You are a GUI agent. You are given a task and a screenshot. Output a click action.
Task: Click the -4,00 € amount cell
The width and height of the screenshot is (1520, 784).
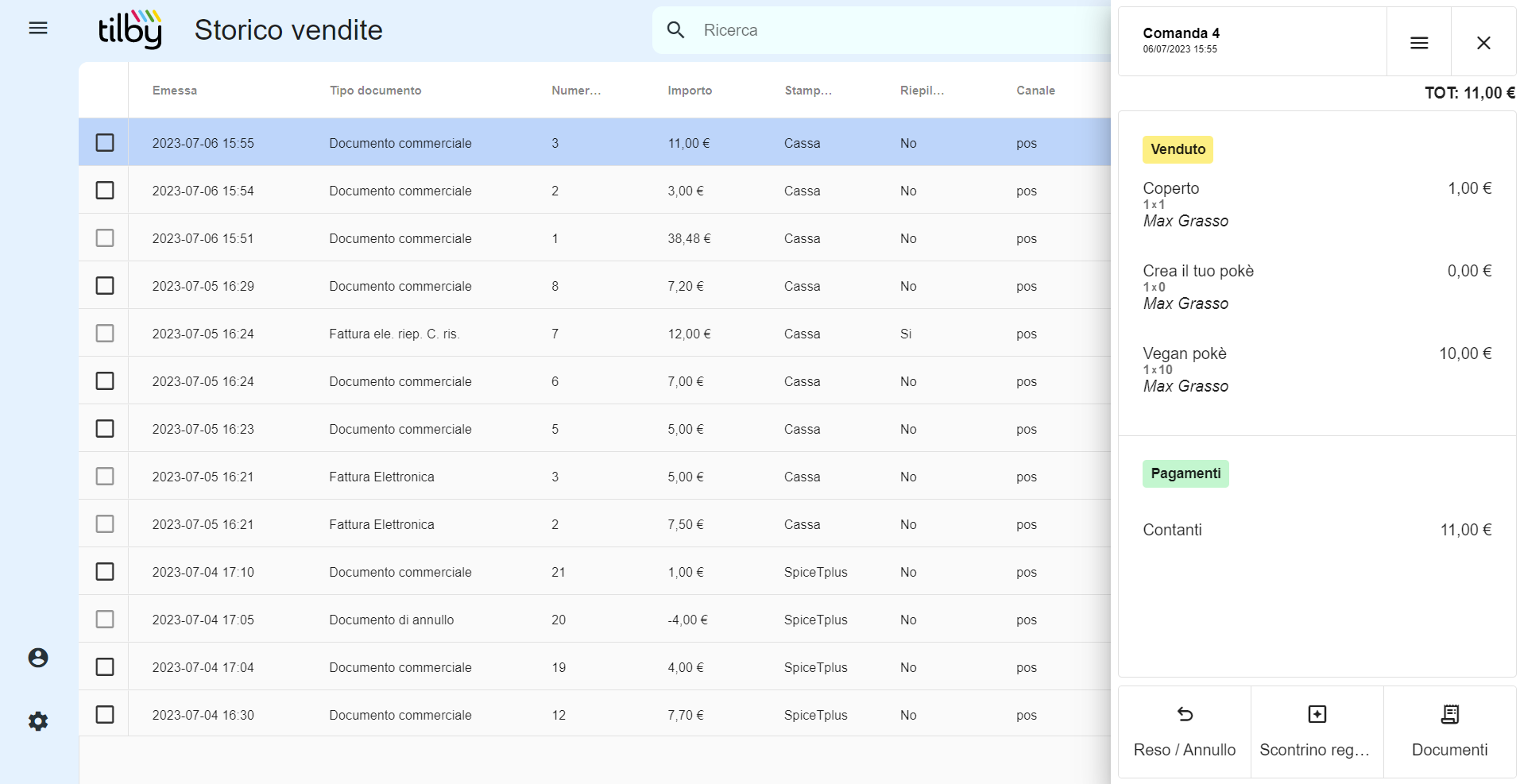[687, 620]
